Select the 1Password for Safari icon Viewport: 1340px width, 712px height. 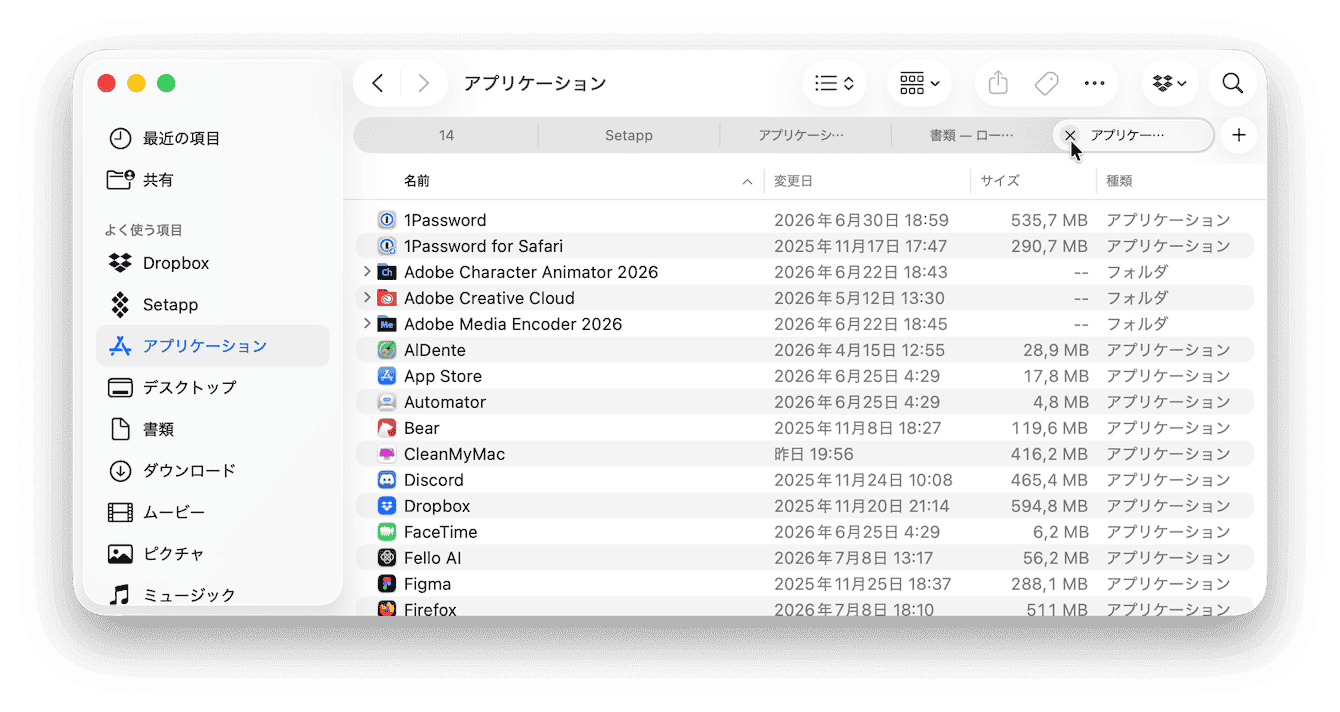[x=387, y=246]
